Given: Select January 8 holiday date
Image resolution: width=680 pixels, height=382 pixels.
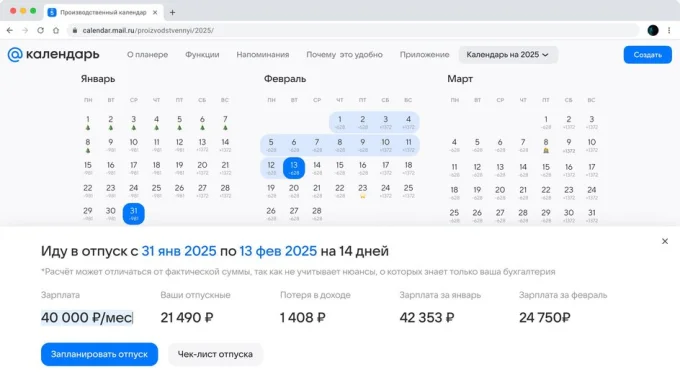Looking at the screenshot, I should point(88,145).
